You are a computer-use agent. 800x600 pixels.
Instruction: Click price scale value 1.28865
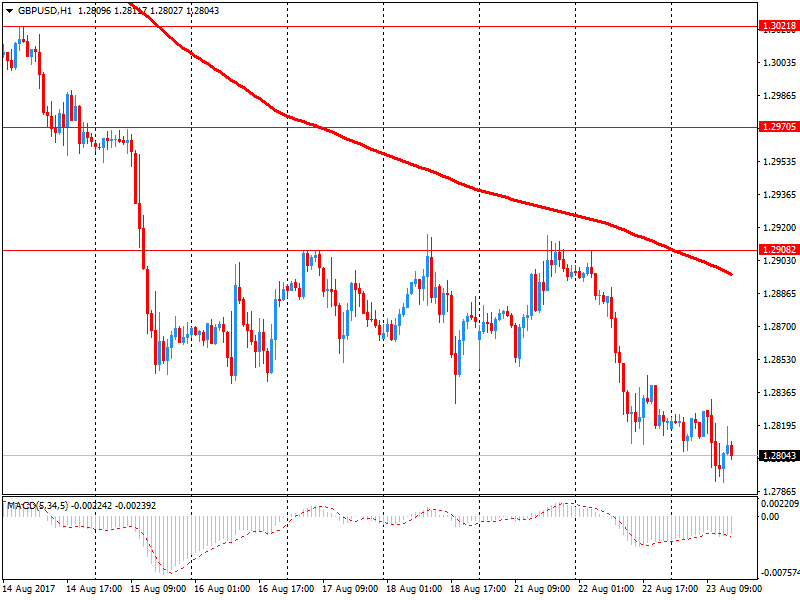coord(779,294)
